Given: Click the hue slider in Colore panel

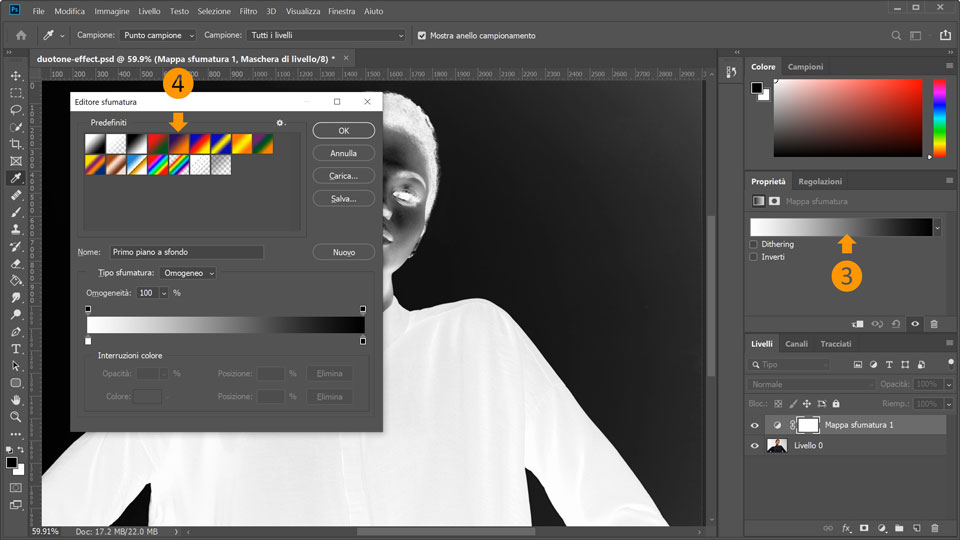Looking at the screenshot, I should 939,118.
